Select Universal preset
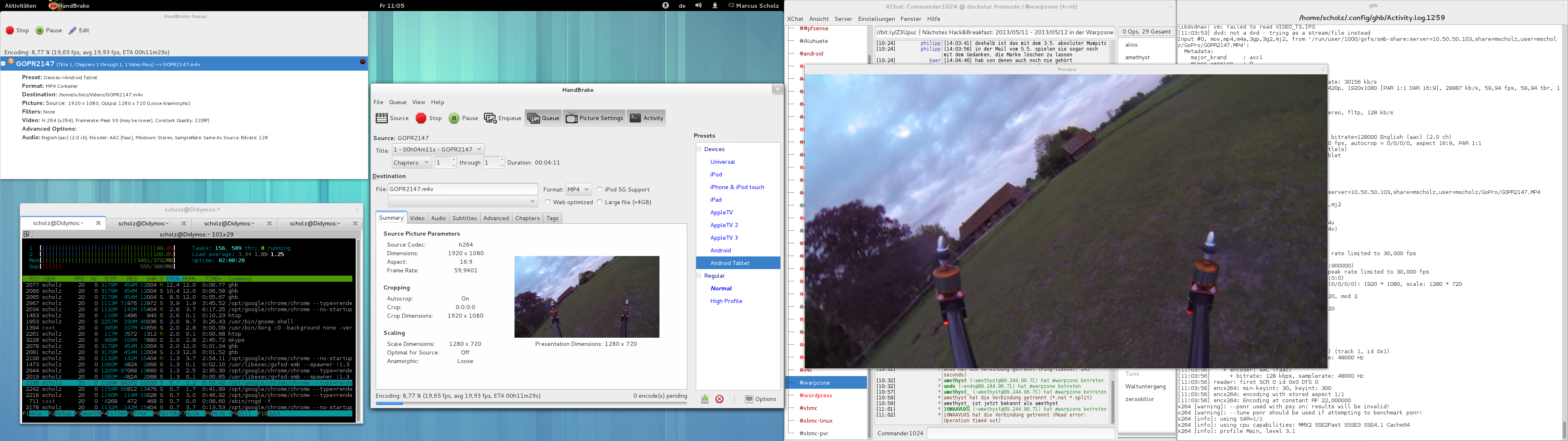Screen dimensions: 1568x441 [722, 162]
